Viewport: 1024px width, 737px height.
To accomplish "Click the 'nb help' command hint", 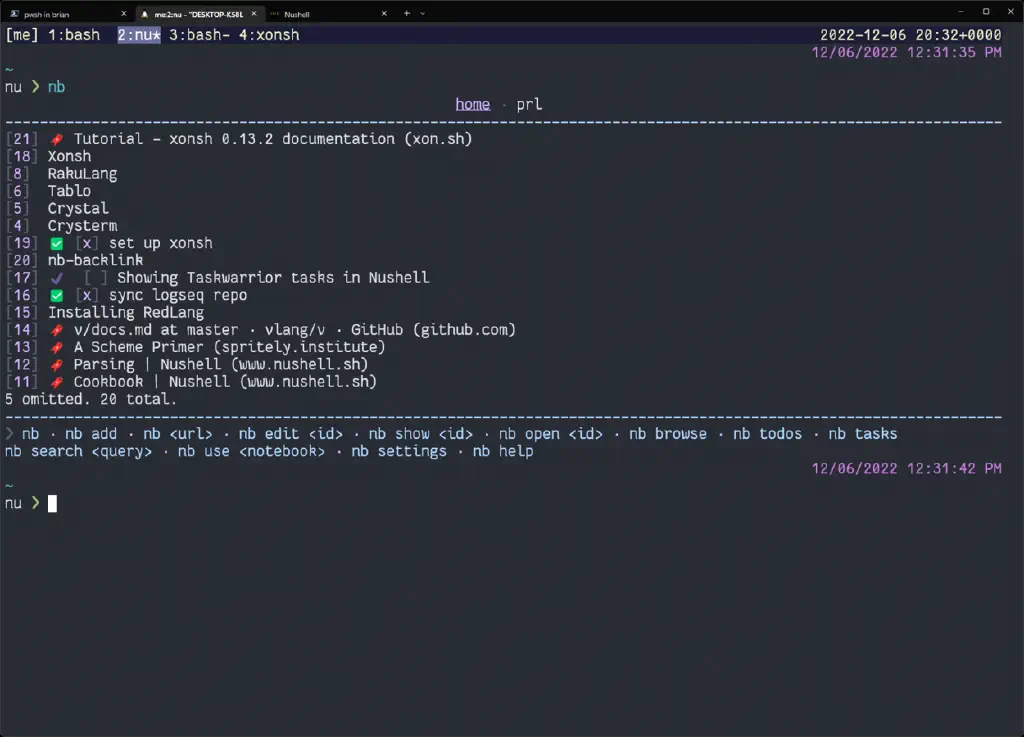I will pos(503,452).
